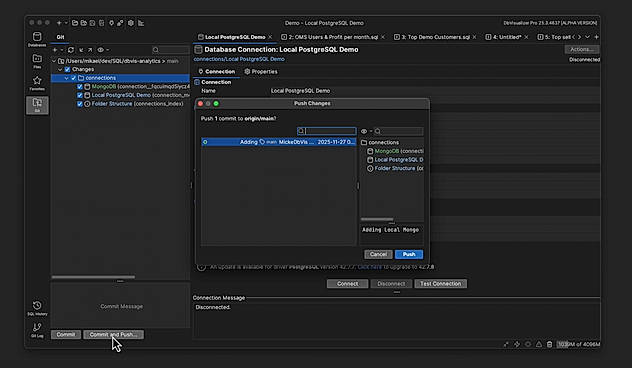Open SQL History from the sidebar
Viewport: 632px width, 368px height.
[x=37, y=308]
